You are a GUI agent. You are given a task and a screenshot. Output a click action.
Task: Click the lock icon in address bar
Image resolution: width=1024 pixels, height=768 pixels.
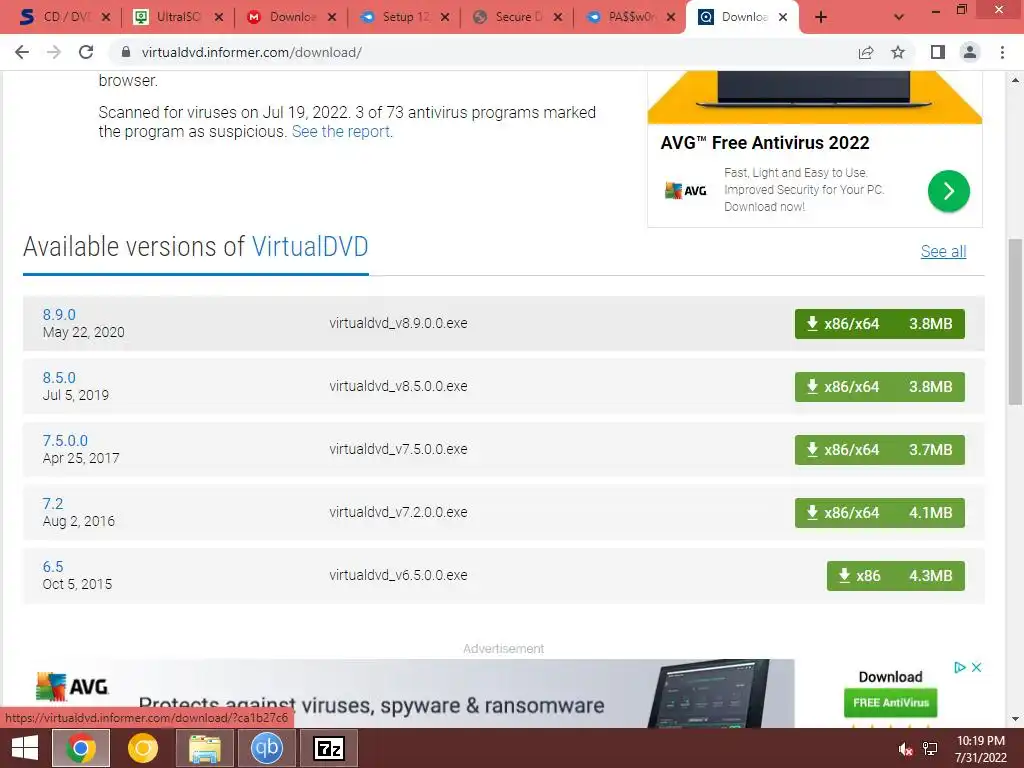click(126, 52)
